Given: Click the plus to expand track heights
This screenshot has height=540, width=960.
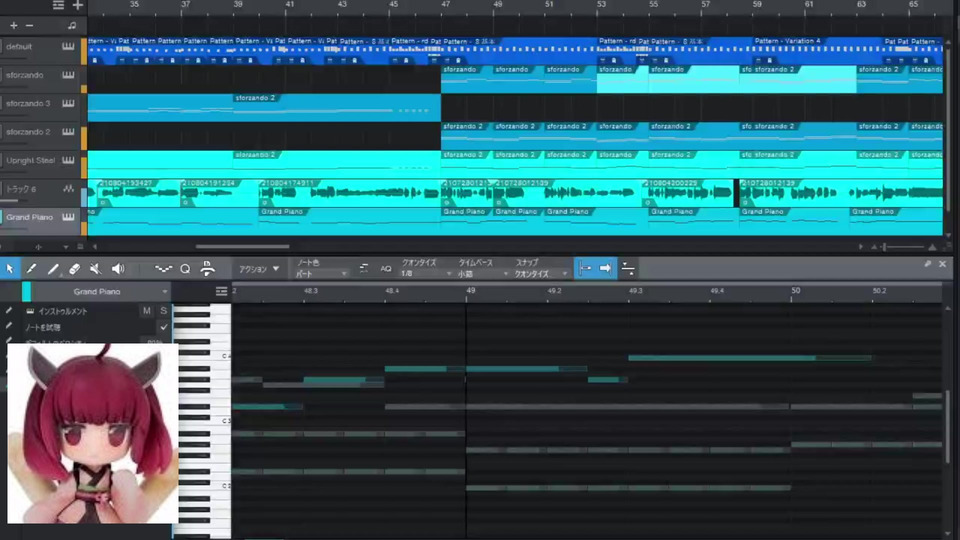Looking at the screenshot, I should [13, 26].
